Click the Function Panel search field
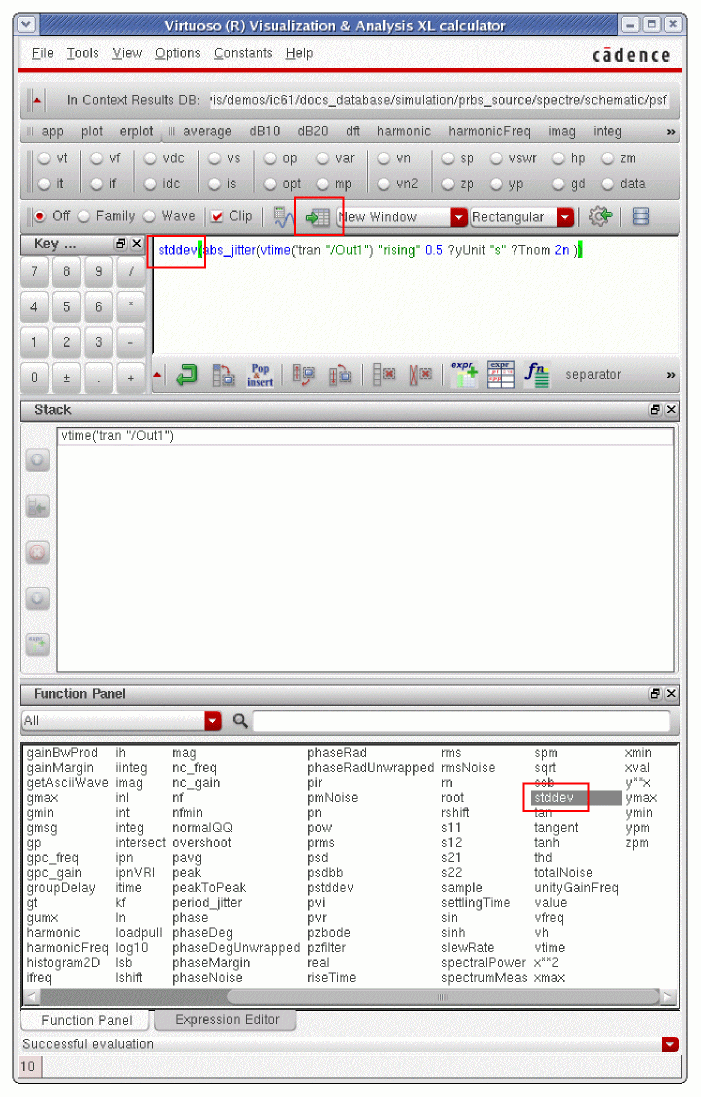 point(461,721)
